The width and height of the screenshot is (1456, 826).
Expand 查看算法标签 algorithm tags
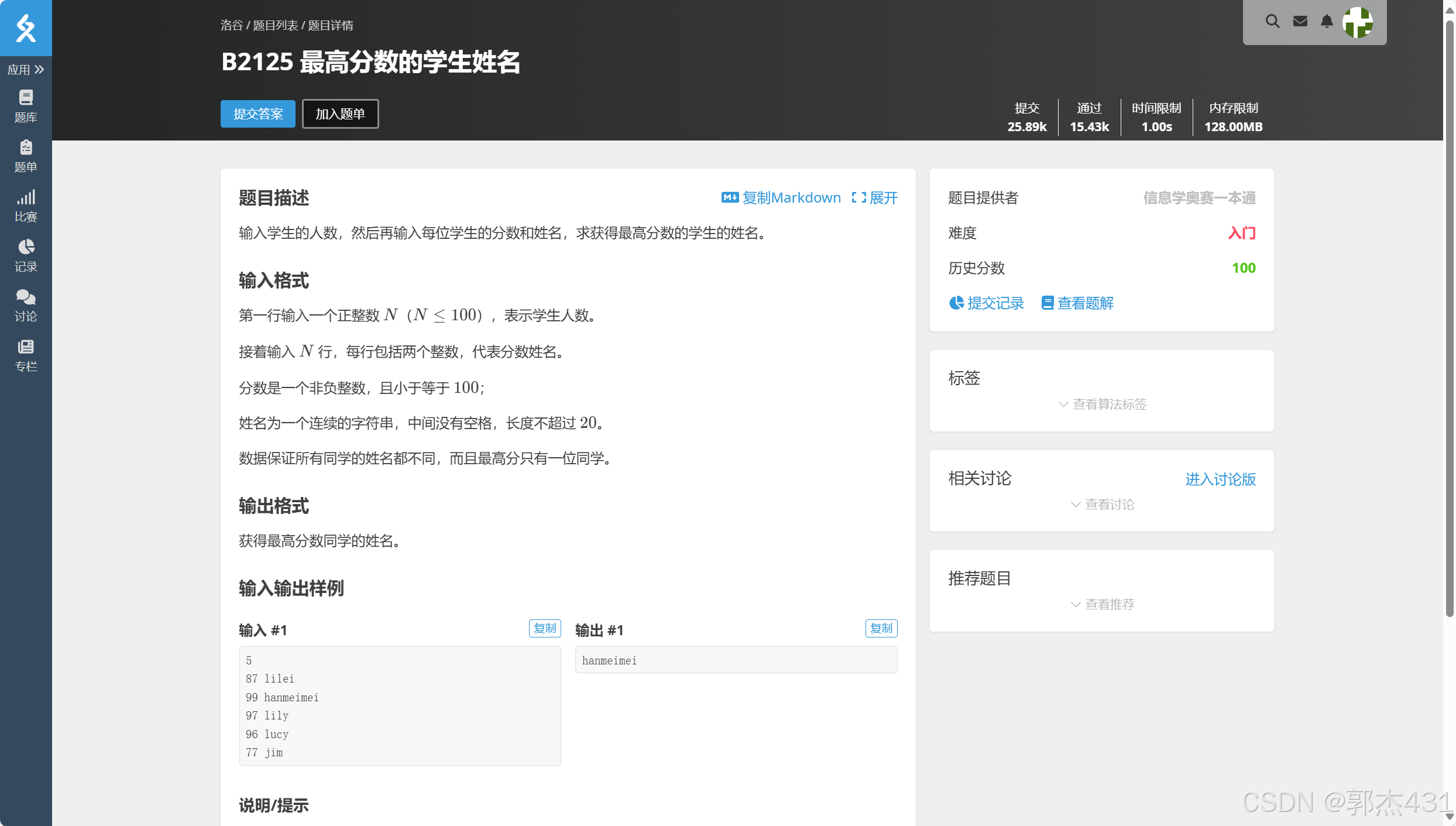click(x=1103, y=404)
